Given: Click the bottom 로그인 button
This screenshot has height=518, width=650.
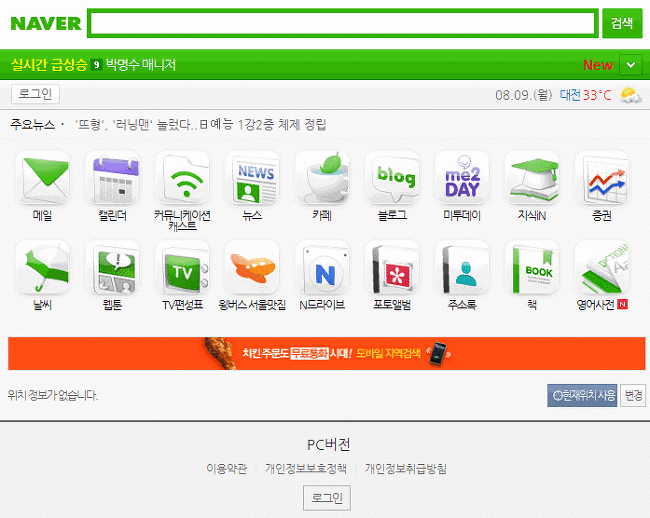Looking at the screenshot, I should [327, 498].
